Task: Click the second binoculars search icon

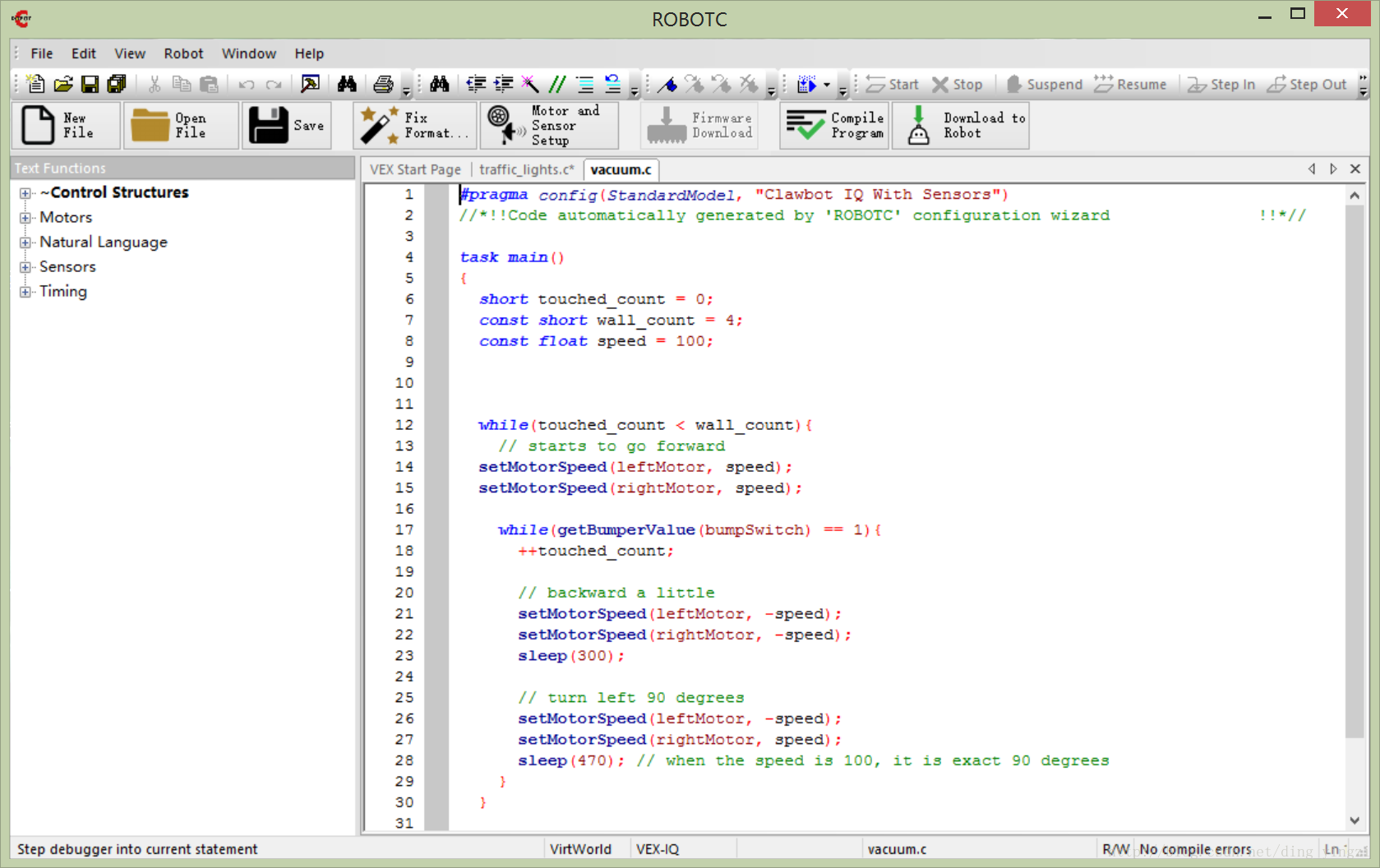Action: tap(440, 84)
